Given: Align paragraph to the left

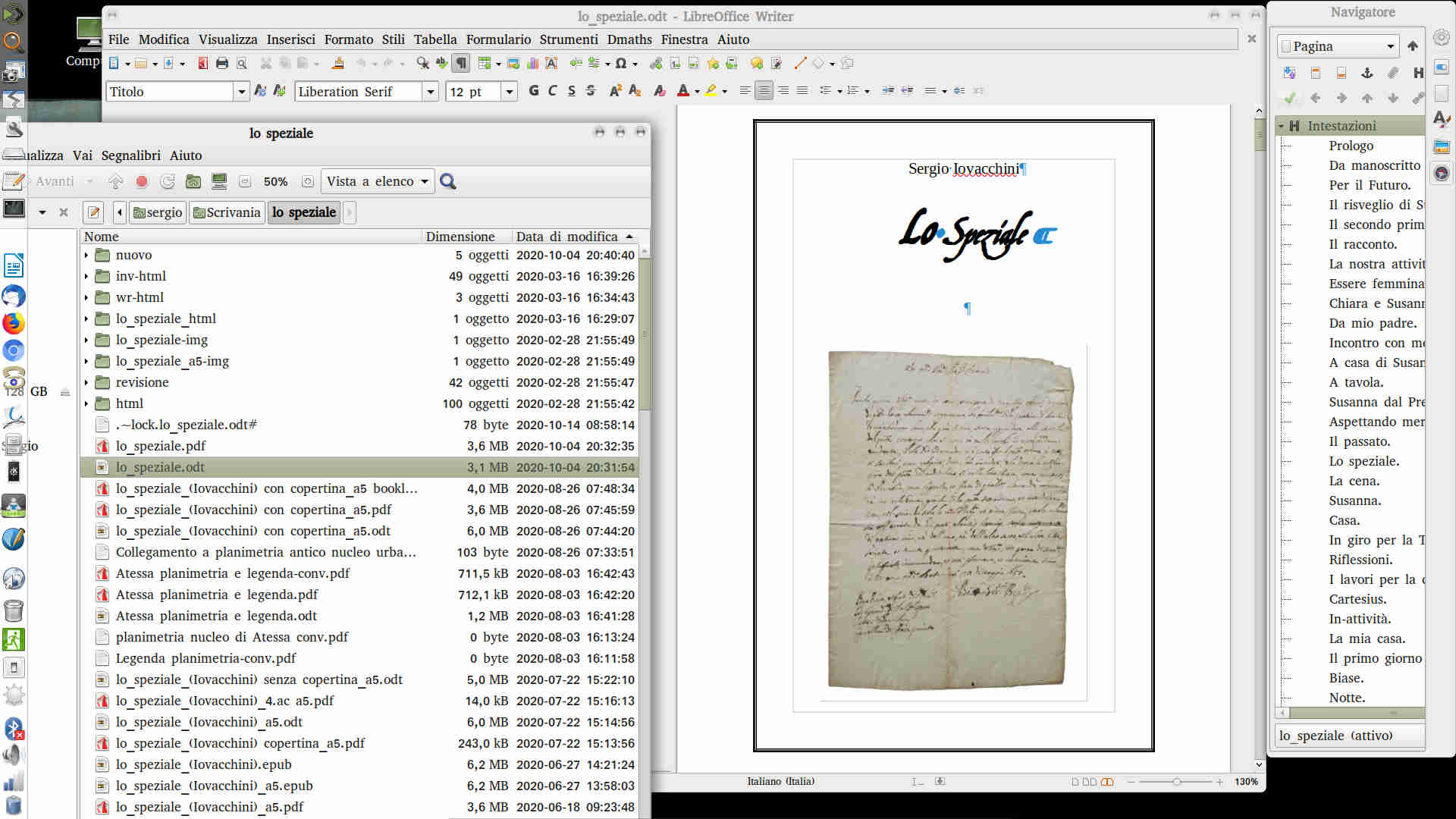Looking at the screenshot, I should click(x=745, y=91).
